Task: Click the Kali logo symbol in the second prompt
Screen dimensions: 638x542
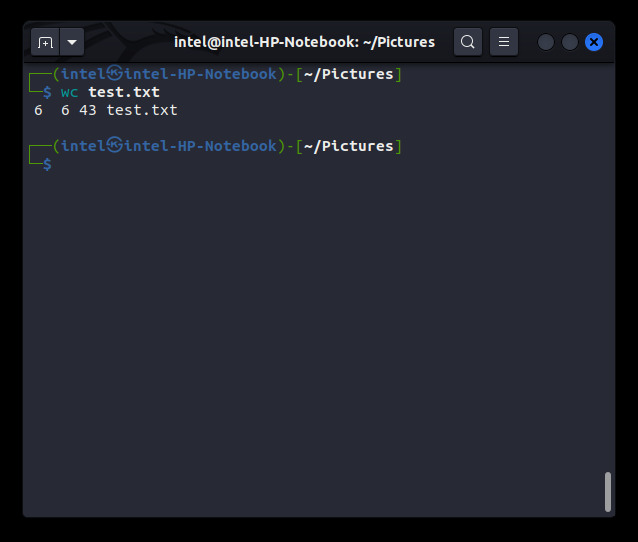Action: (x=115, y=145)
